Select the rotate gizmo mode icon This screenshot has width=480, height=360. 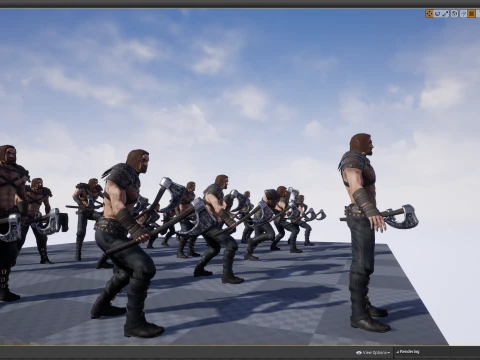click(x=437, y=14)
